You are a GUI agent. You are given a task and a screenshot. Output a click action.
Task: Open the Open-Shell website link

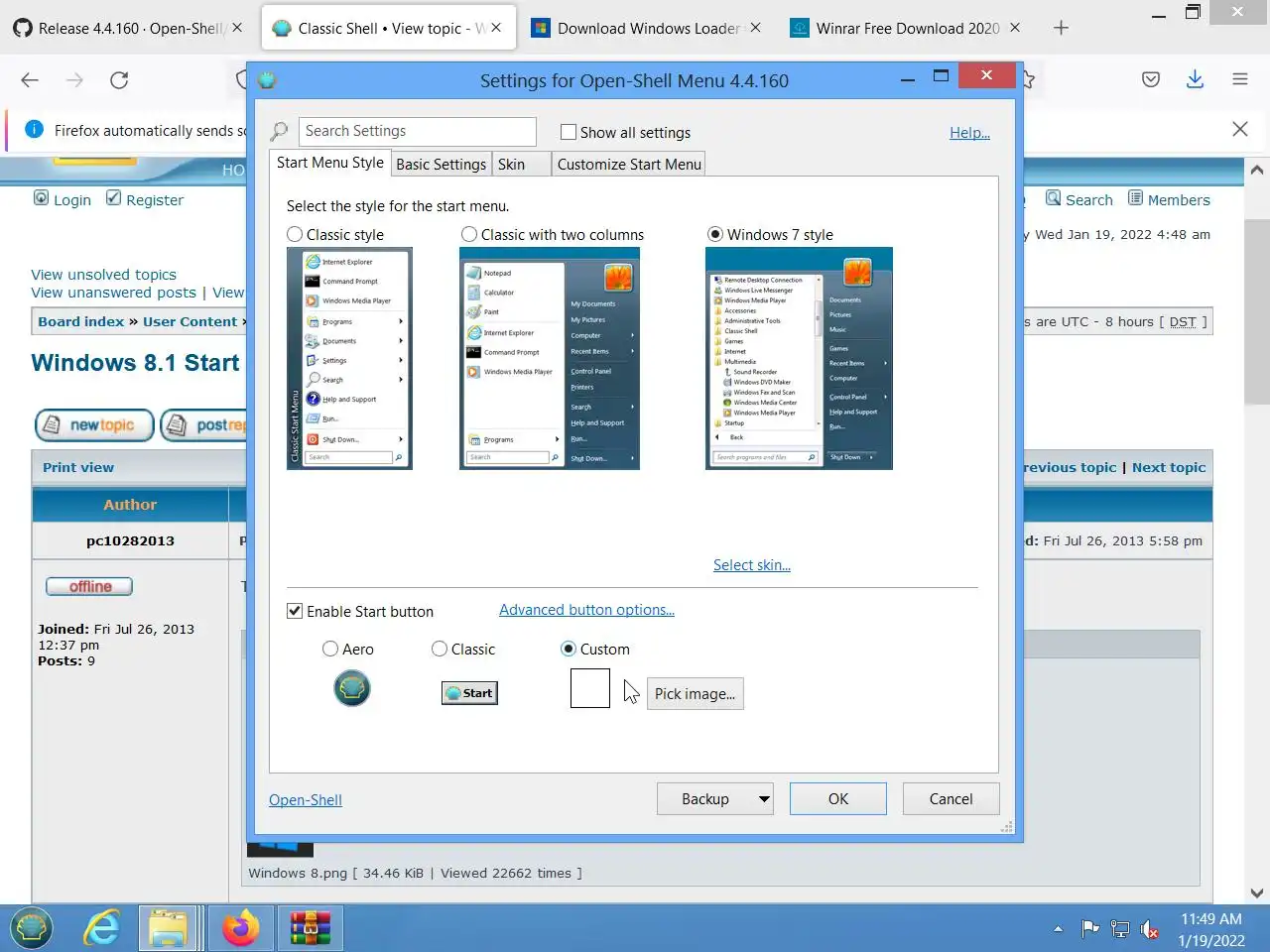tap(306, 800)
